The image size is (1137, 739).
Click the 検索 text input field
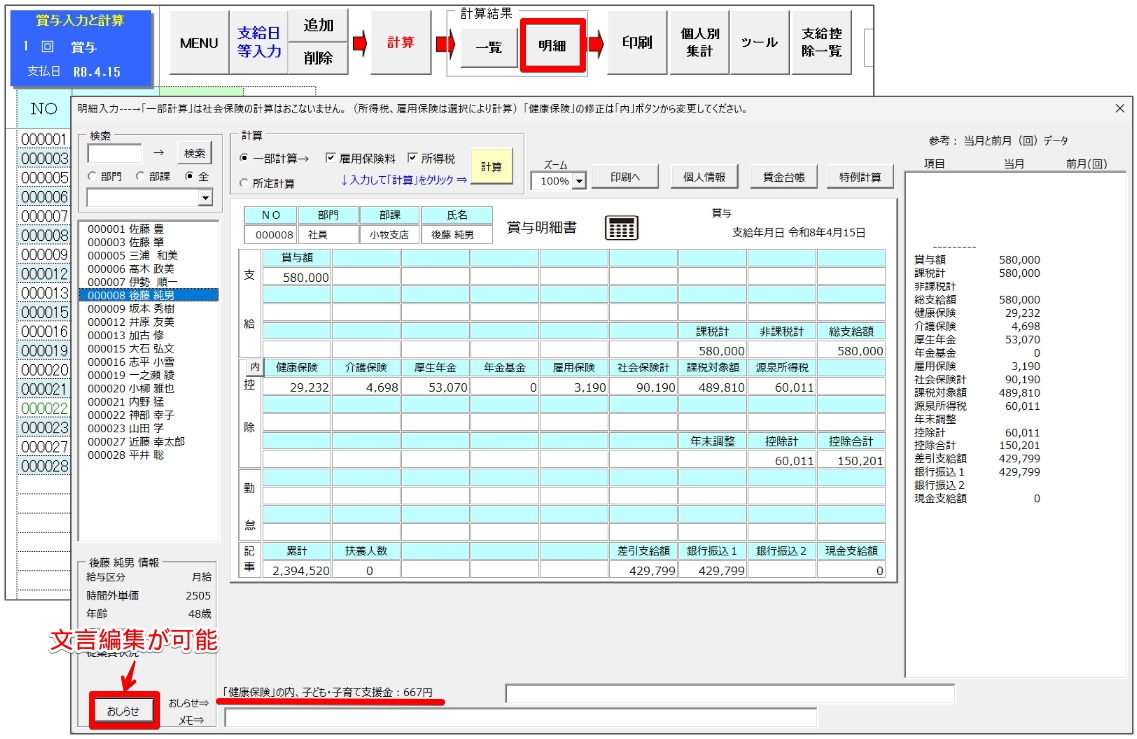pos(114,153)
